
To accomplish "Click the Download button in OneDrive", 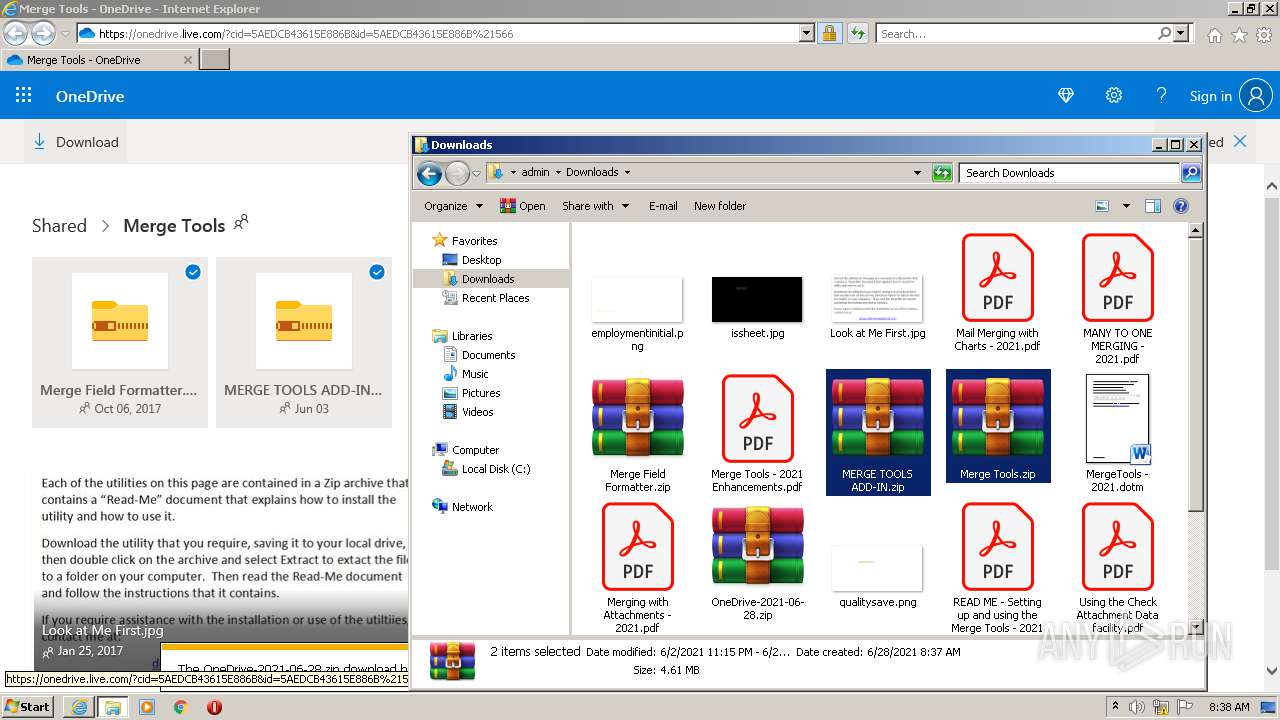I will (x=76, y=142).
